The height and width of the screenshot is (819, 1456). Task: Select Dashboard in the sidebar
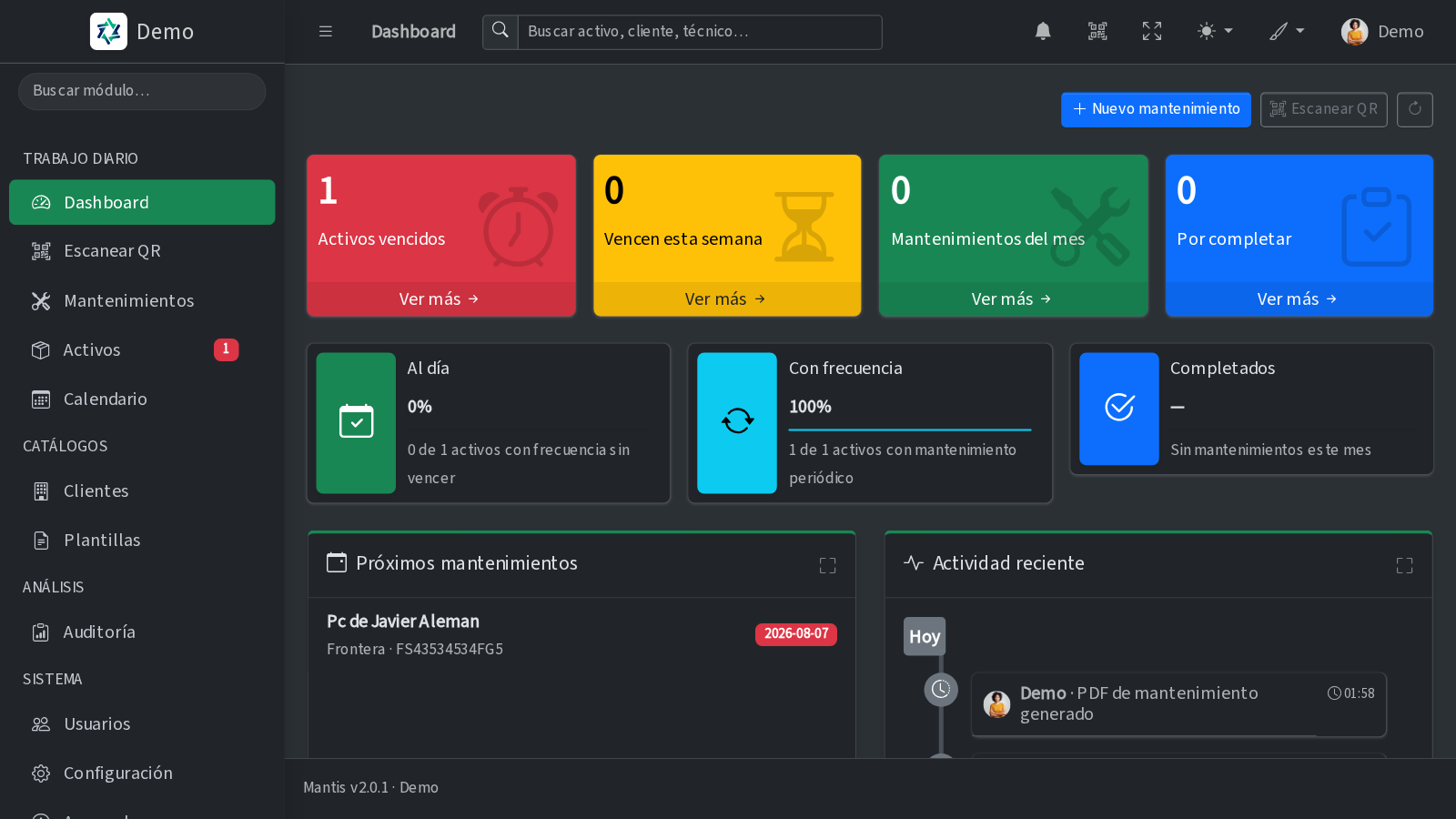[142, 202]
